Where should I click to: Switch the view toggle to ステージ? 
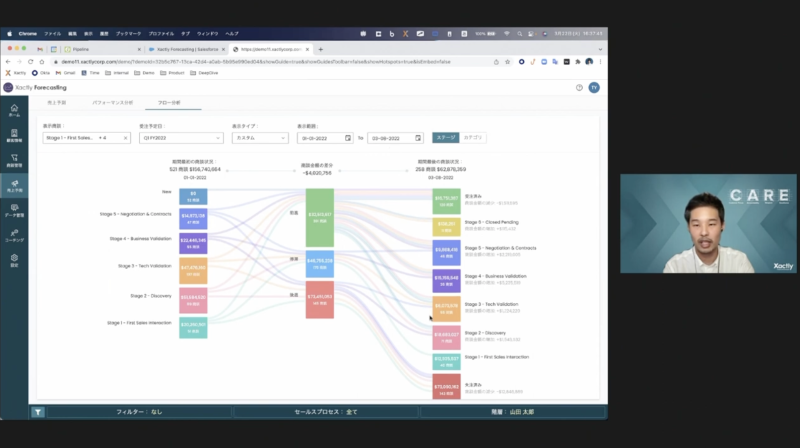(445, 138)
